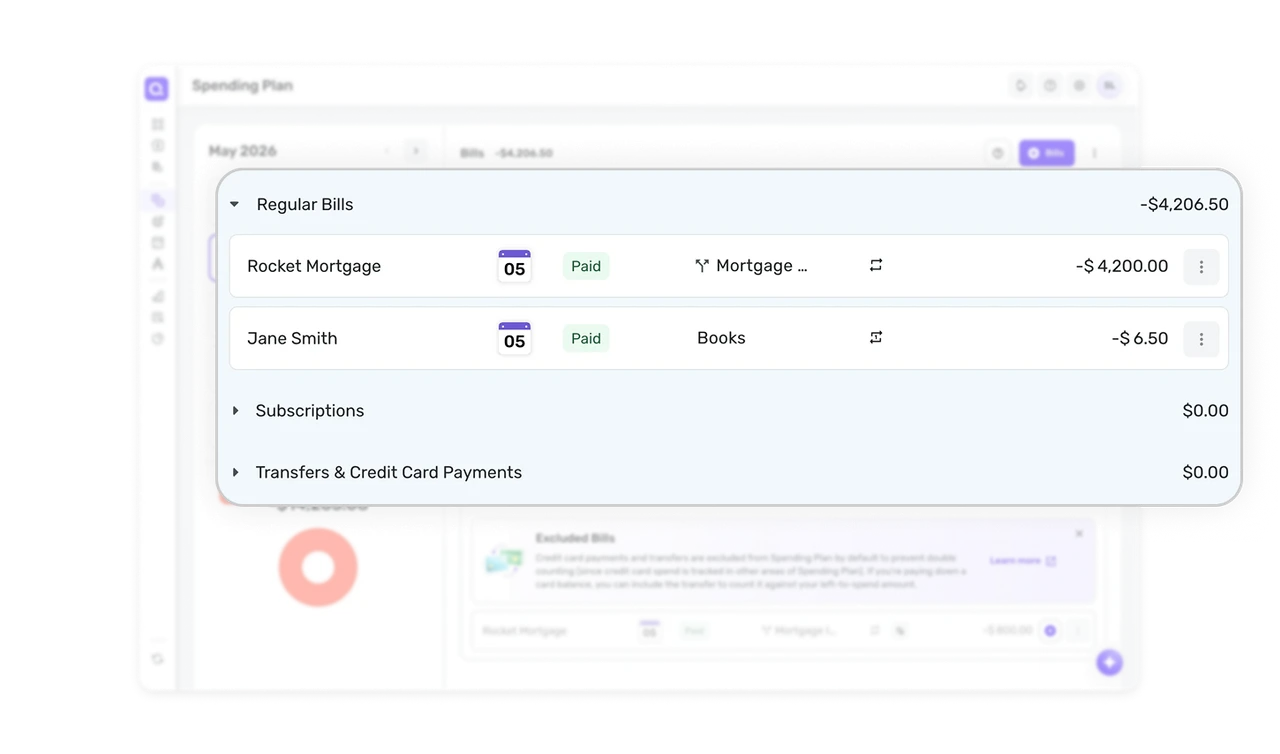
Task: Click the recurring icon on Rocket Mortgage row
Action: point(876,265)
